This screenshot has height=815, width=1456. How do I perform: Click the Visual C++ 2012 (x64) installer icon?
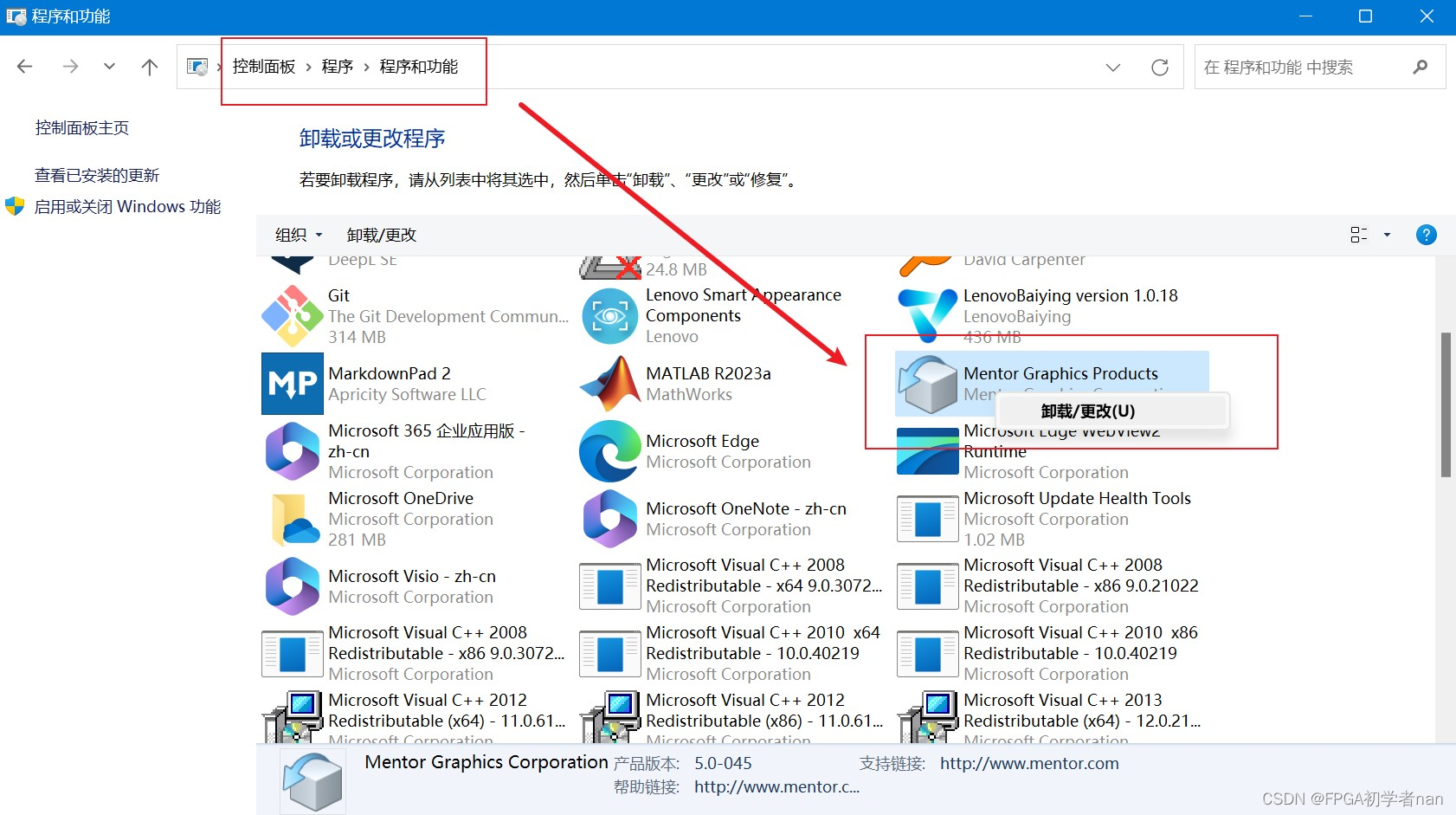(293, 717)
